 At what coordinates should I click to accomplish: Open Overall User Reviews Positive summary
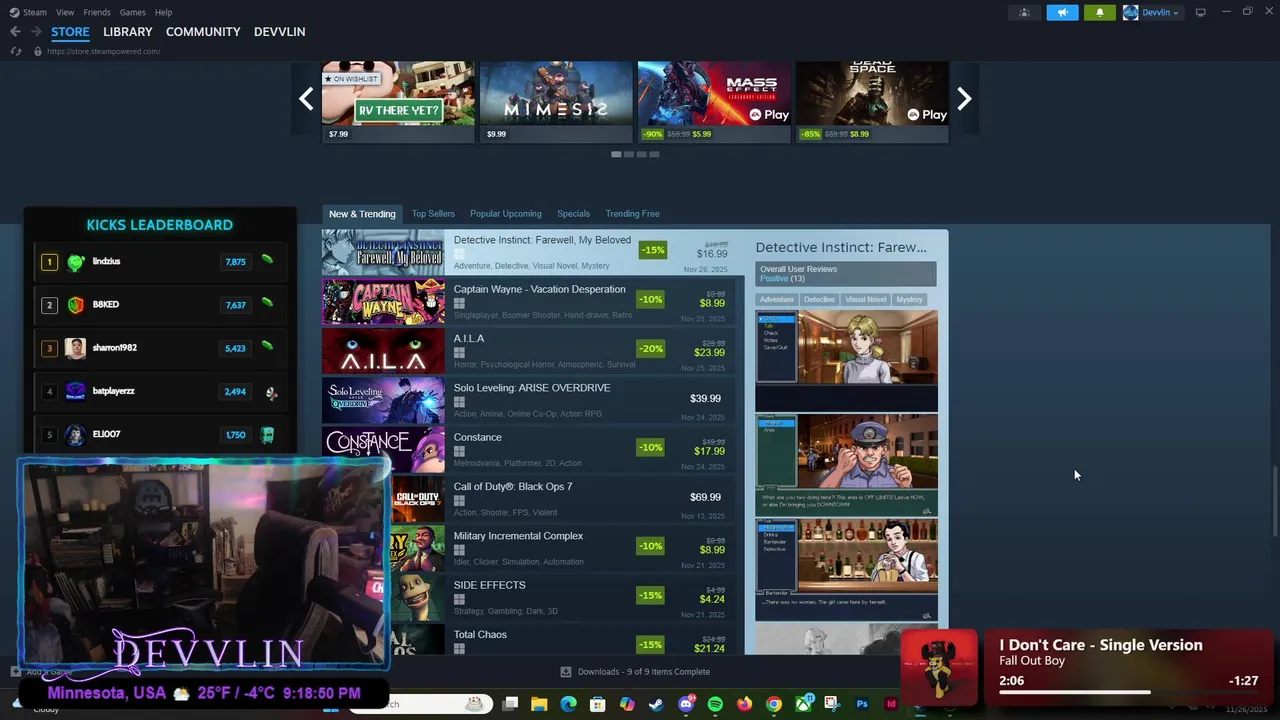click(846, 274)
